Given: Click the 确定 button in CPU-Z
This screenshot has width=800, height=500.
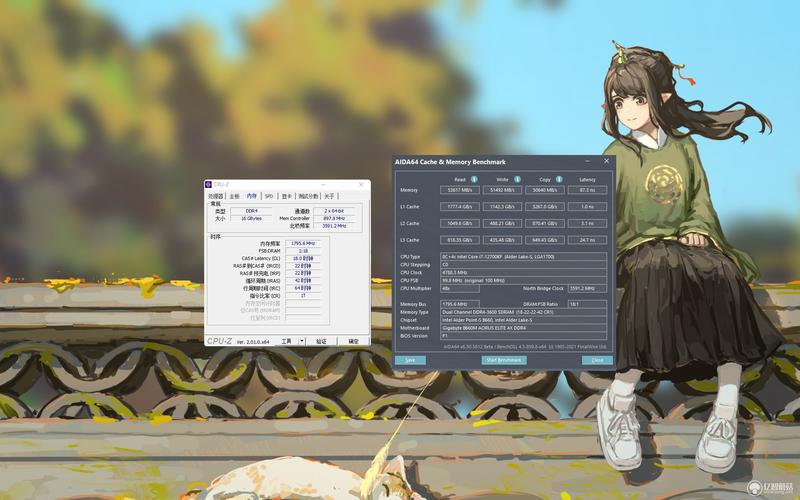Looking at the screenshot, I should (x=354, y=341).
